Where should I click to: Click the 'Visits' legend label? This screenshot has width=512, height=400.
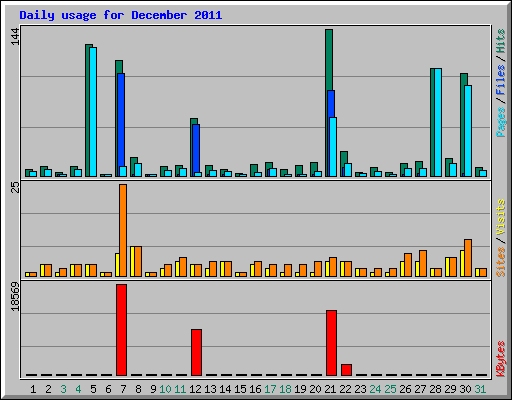pyautogui.click(x=501, y=217)
